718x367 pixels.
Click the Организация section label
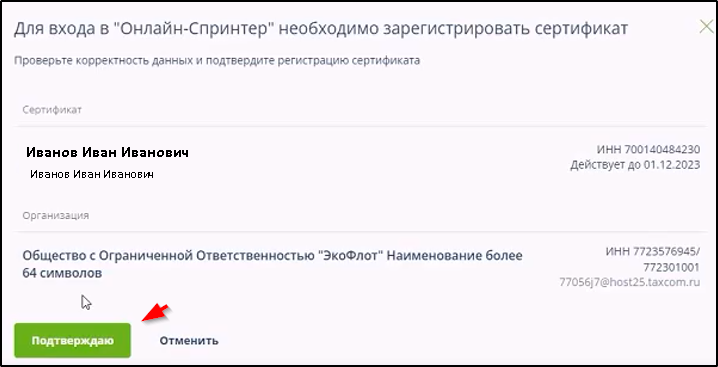click(x=56, y=215)
